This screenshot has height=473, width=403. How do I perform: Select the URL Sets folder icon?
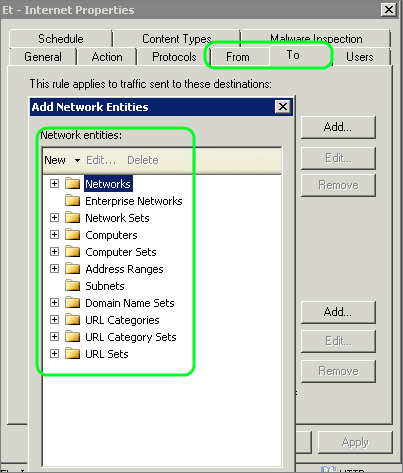(73, 354)
